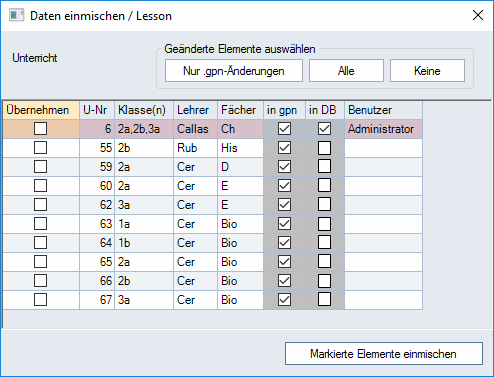Click the 'in DB' checkbox for lesson 6
The height and width of the screenshot is (377, 494).
pyautogui.click(x=324, y=129)
